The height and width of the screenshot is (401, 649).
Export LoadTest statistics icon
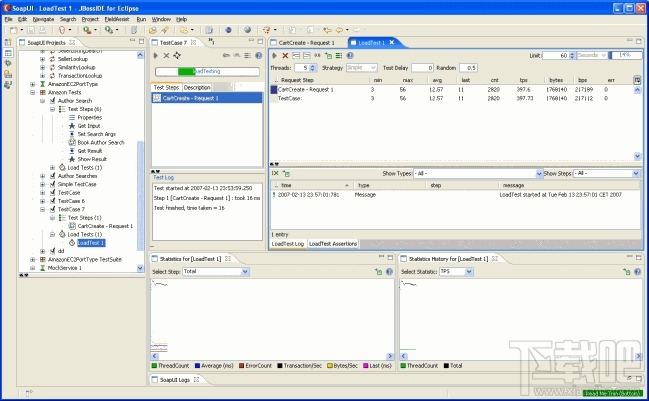328,55
